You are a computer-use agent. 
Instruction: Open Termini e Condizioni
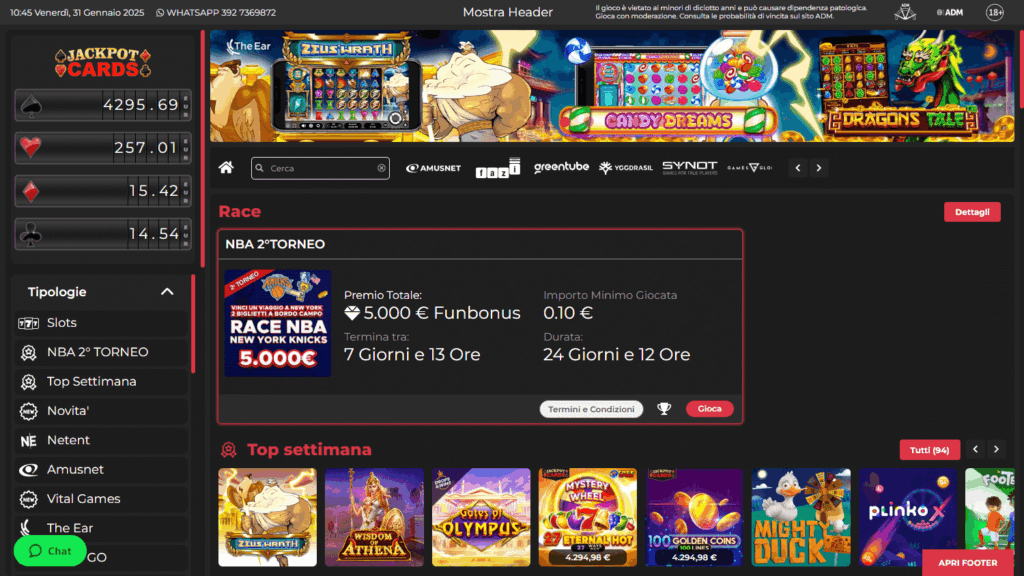click(591, 409)
